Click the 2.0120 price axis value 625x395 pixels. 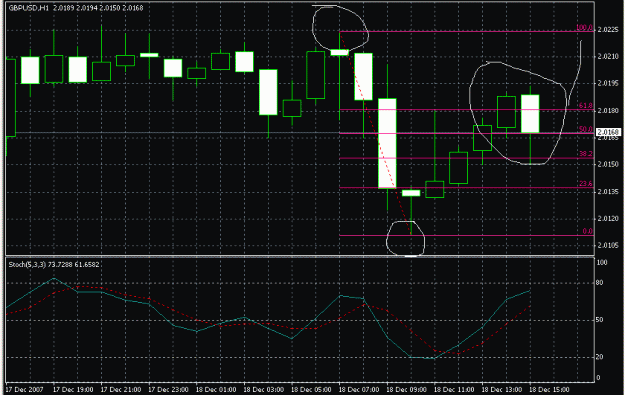click(608, 218)
